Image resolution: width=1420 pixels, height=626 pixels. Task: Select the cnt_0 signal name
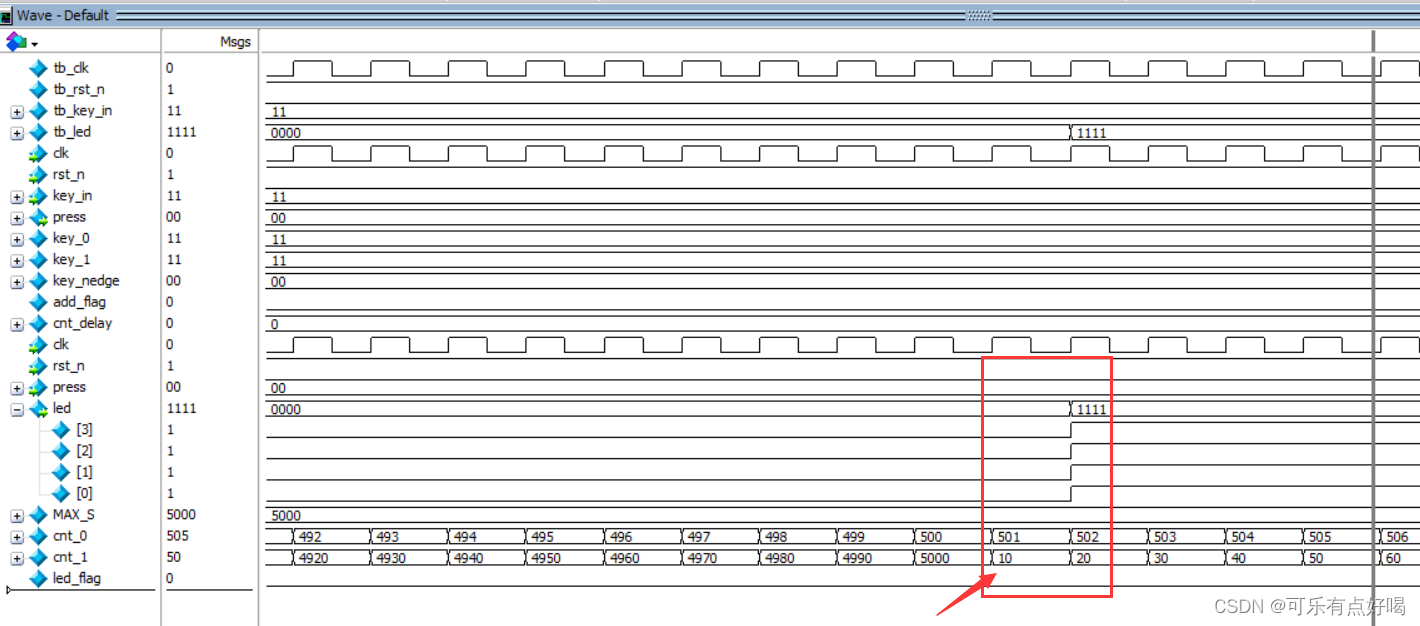pyautogui.click(x=69, y=536)
